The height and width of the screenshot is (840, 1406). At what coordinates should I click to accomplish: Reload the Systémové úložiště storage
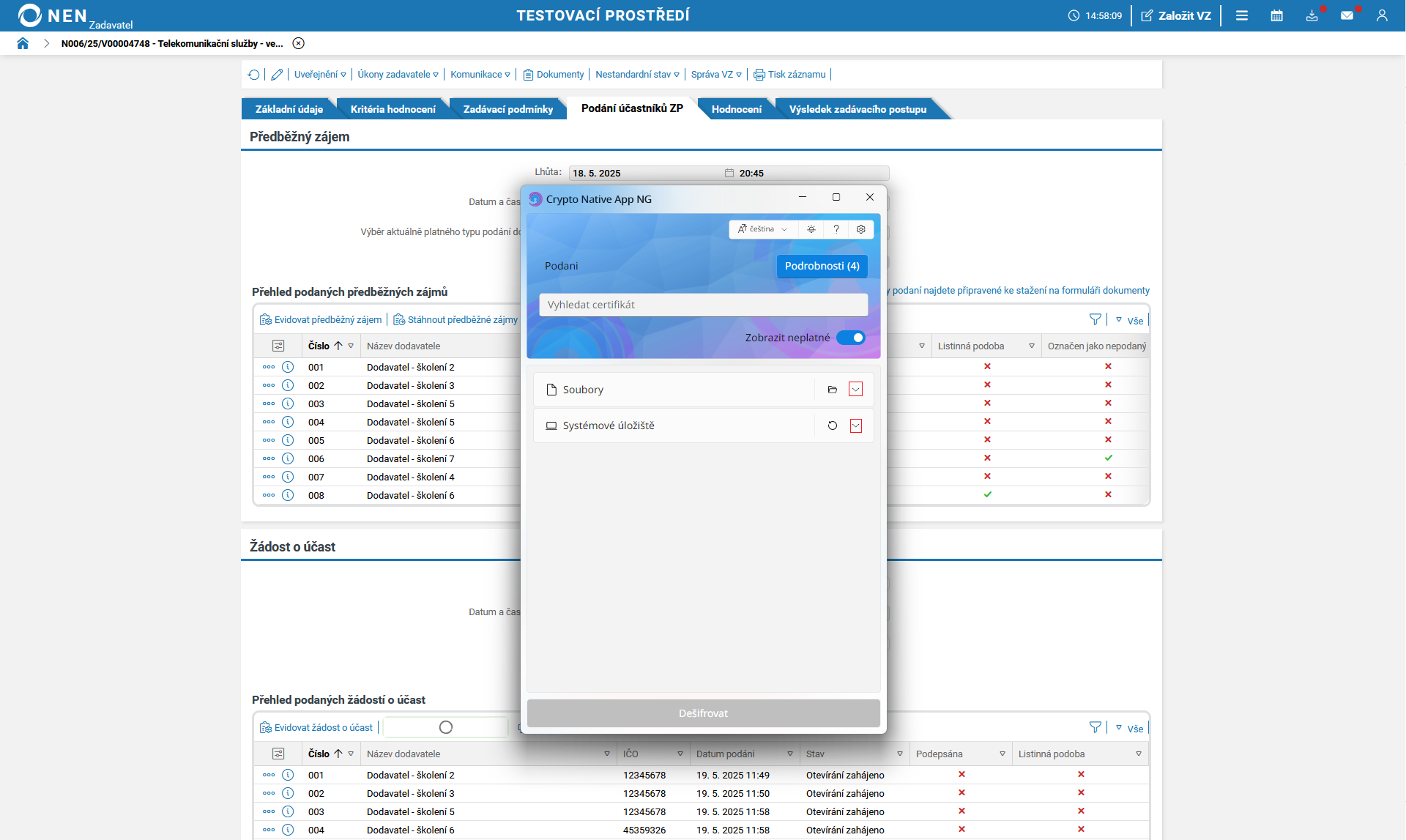[x=832, y=425]
